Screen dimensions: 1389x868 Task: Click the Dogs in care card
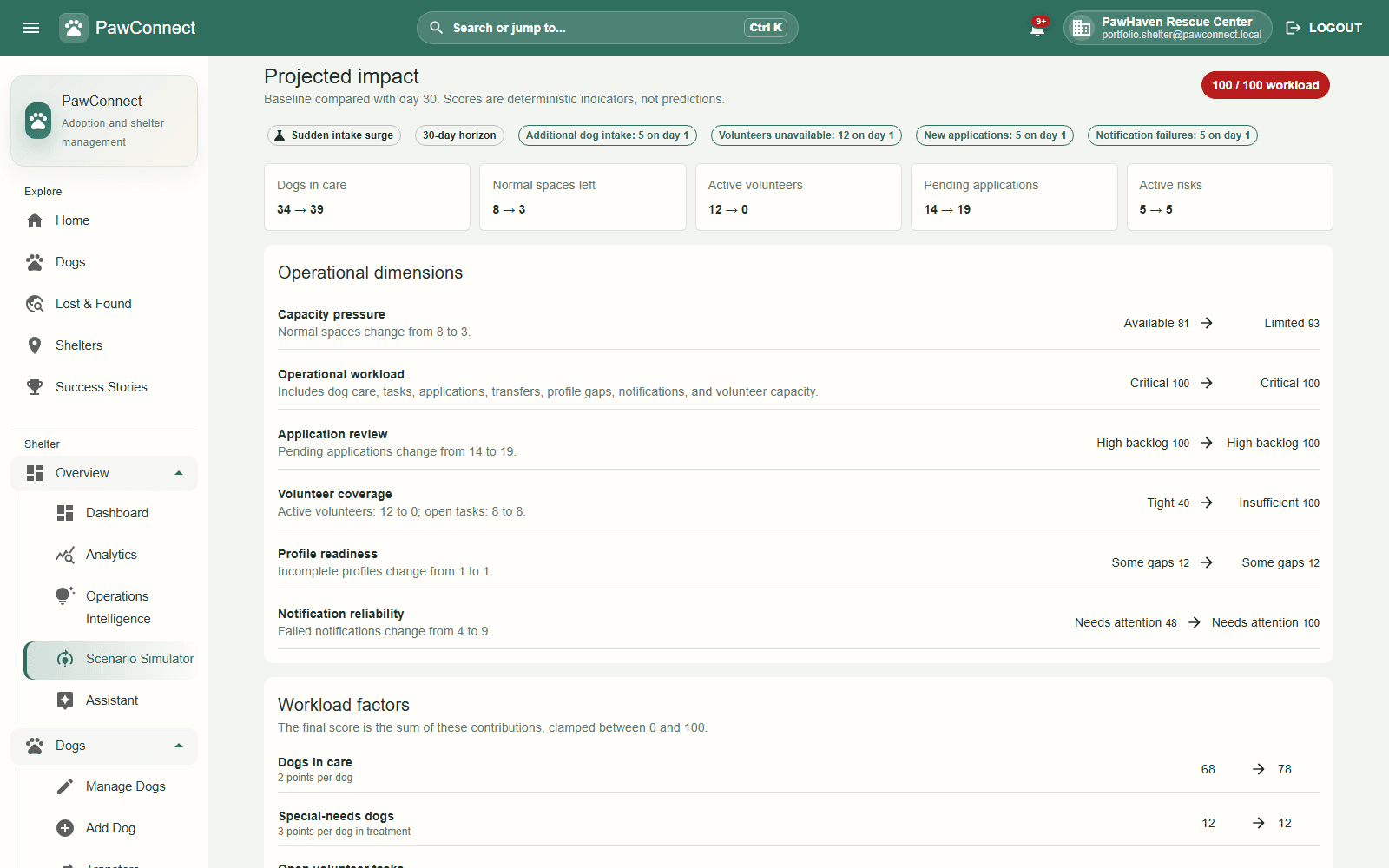coord(367,197)
